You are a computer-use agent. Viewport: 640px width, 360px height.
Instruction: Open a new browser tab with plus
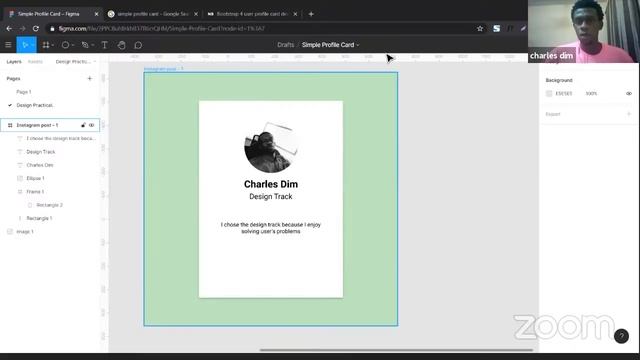311,14
